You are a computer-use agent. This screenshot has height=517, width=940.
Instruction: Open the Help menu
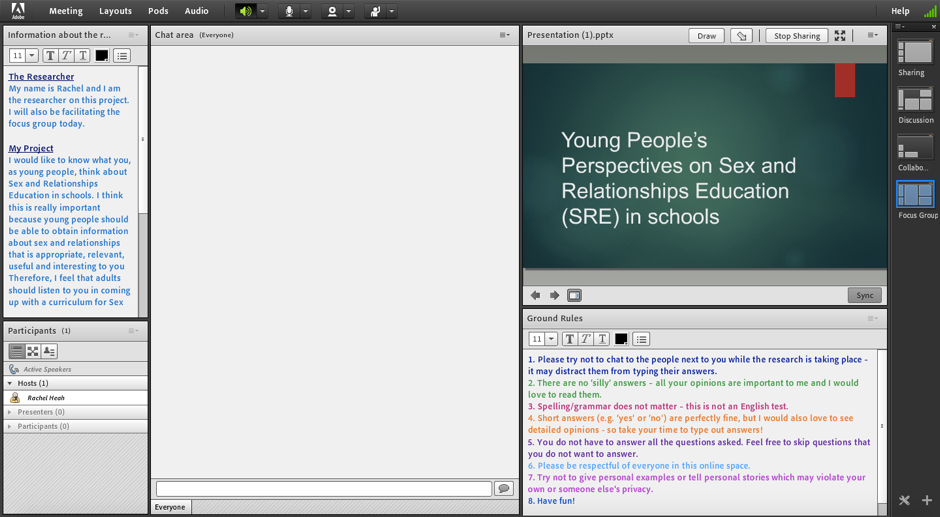pyautogui.click(x=900, y=11)
